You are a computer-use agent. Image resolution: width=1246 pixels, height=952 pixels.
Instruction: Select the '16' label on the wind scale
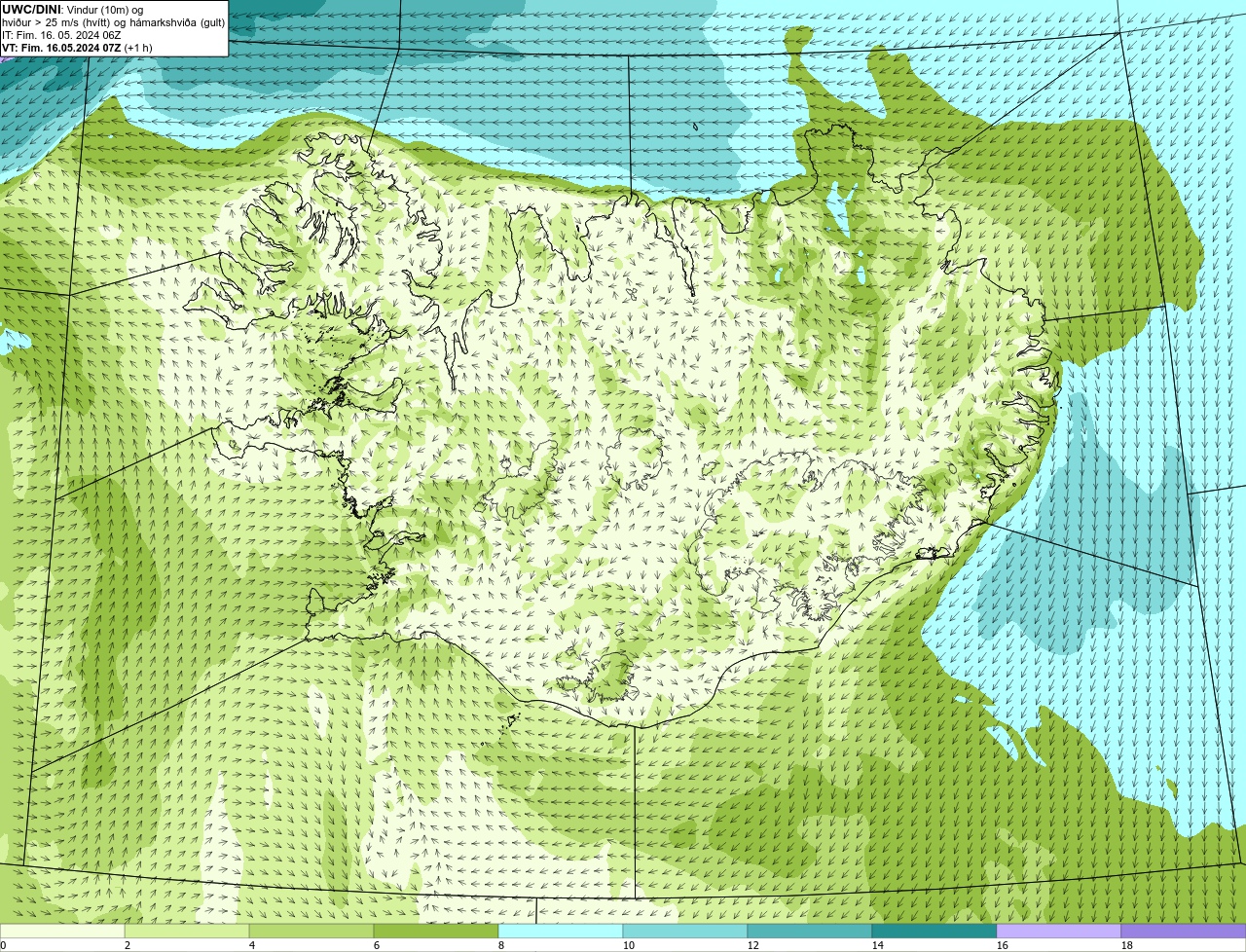click(1003, 945)
